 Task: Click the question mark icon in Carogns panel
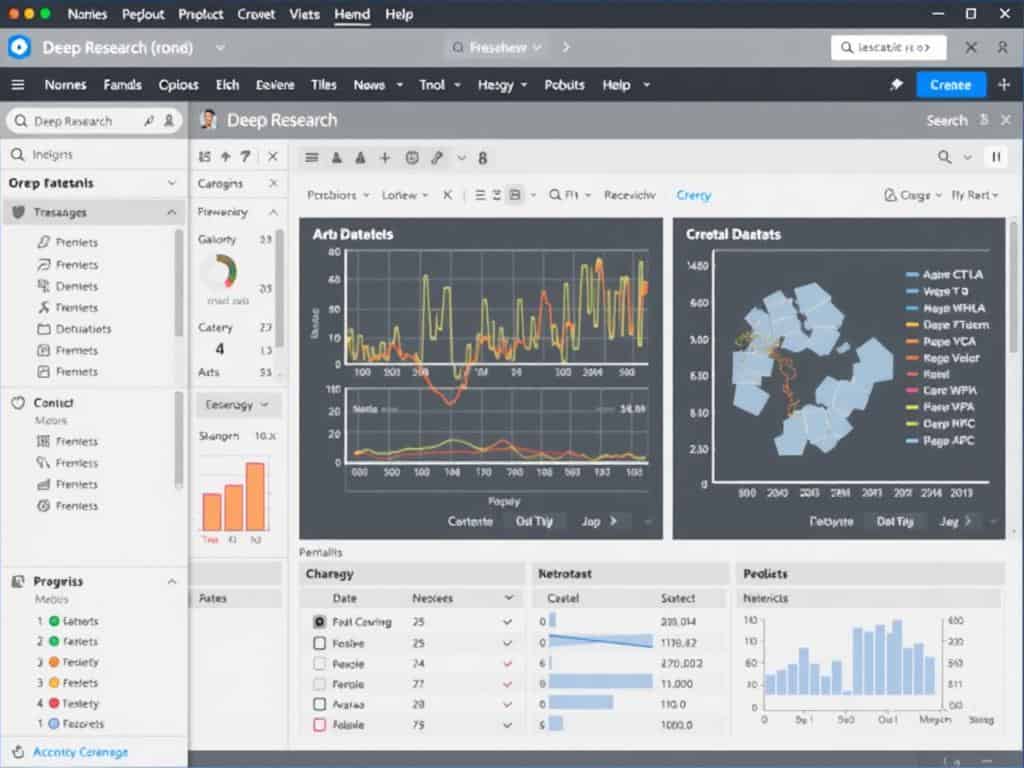[245, 157]
